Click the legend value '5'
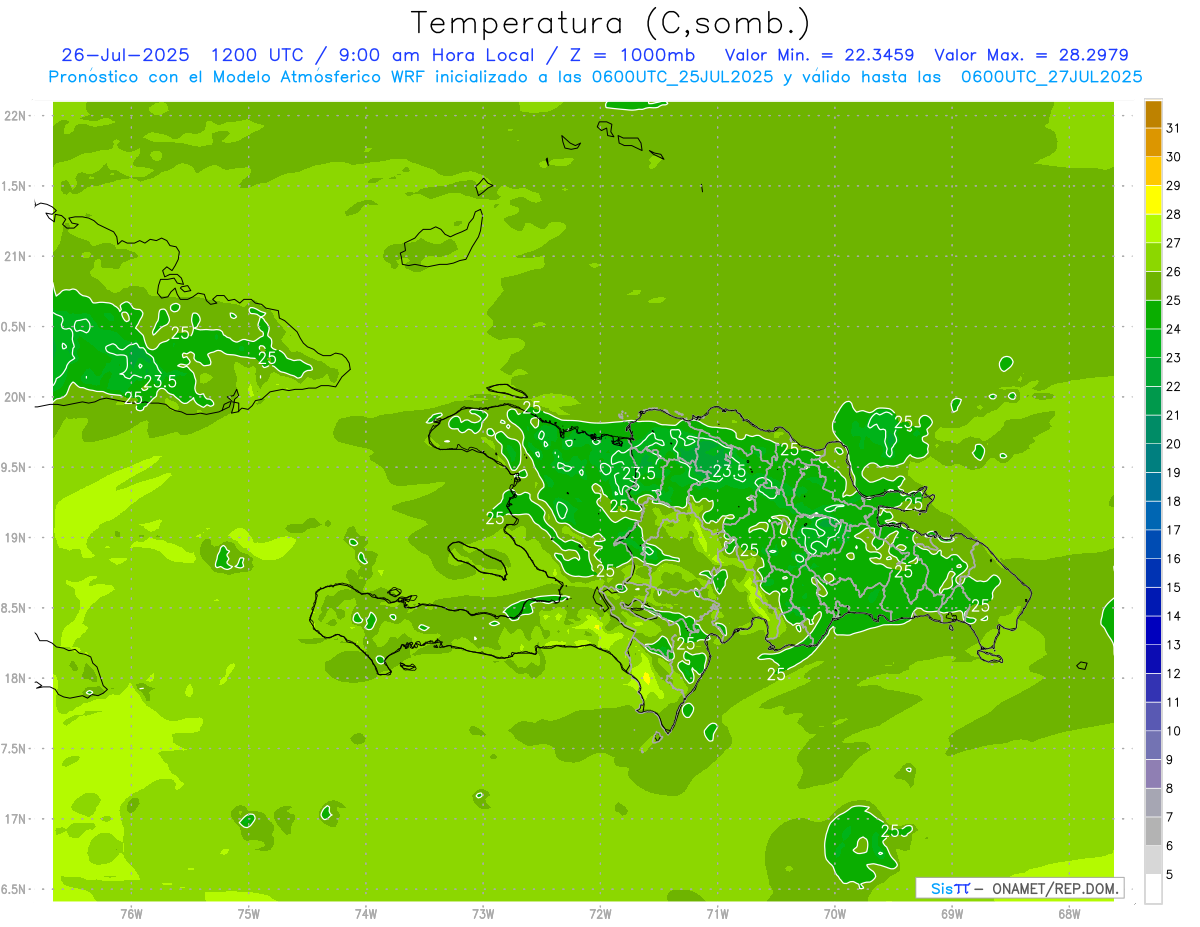 click(x=1169, y=874)
